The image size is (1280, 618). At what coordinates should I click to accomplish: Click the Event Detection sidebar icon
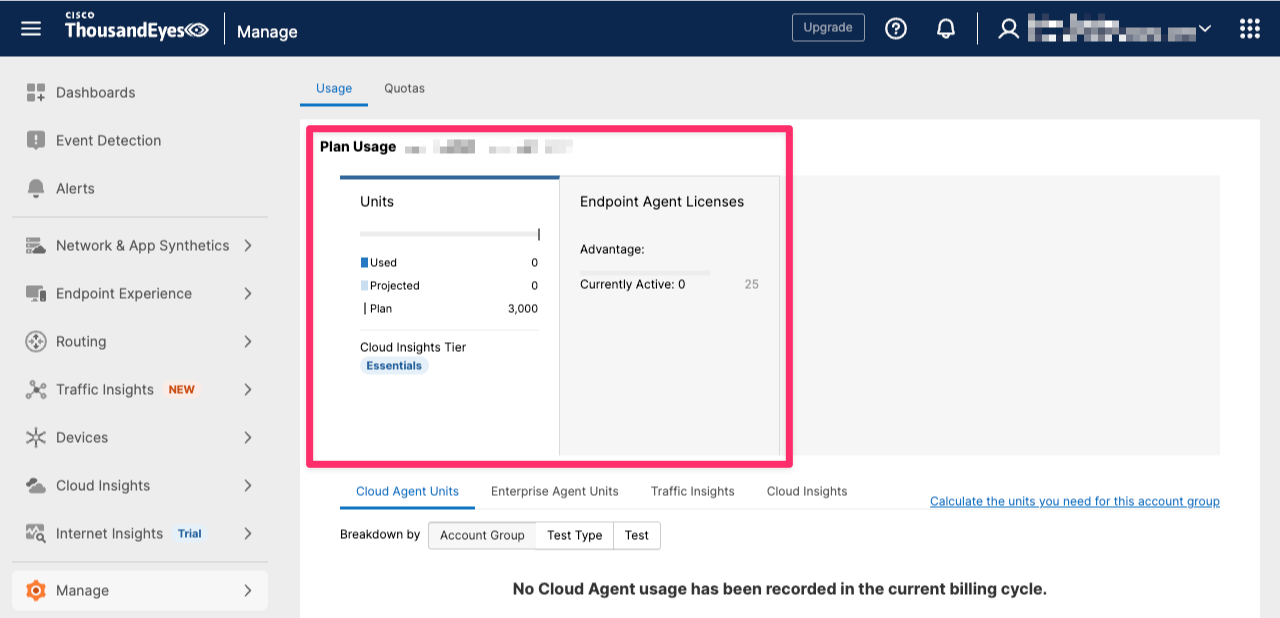tap(36, 141)
